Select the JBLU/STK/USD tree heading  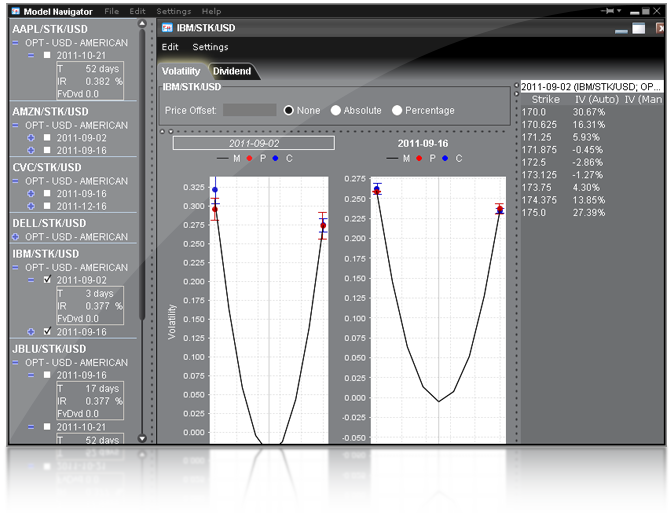[49, 349]
